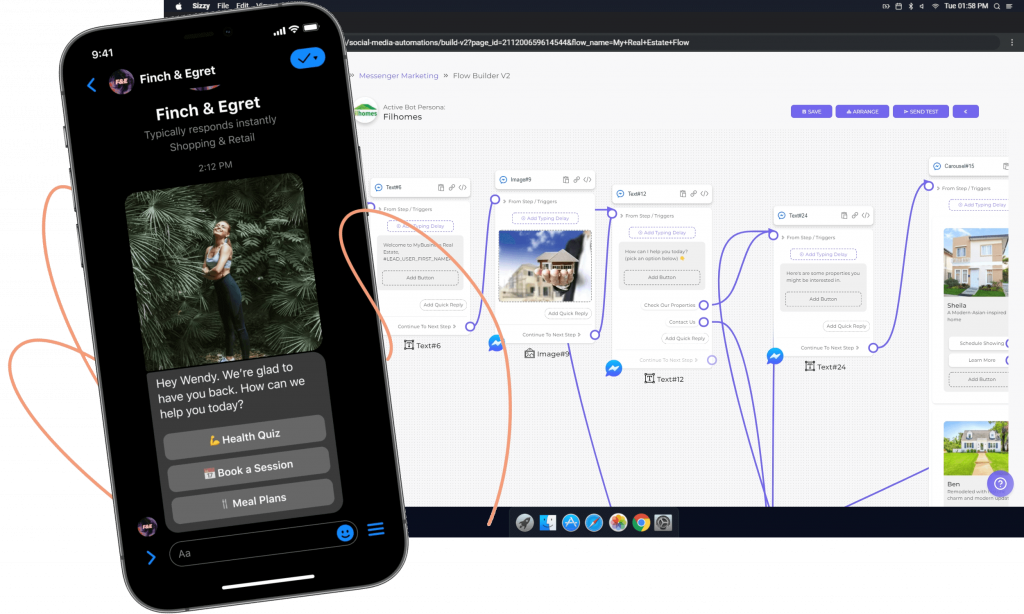Open Photos icon in the dock

click(617, 523)
